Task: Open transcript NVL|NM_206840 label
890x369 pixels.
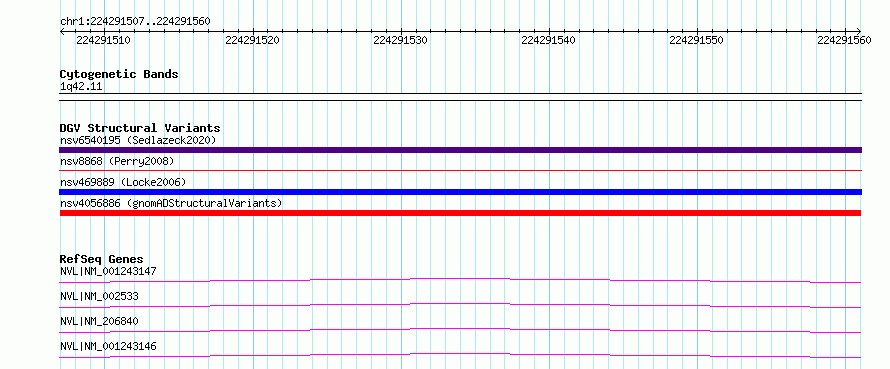Action: [99, 321]
